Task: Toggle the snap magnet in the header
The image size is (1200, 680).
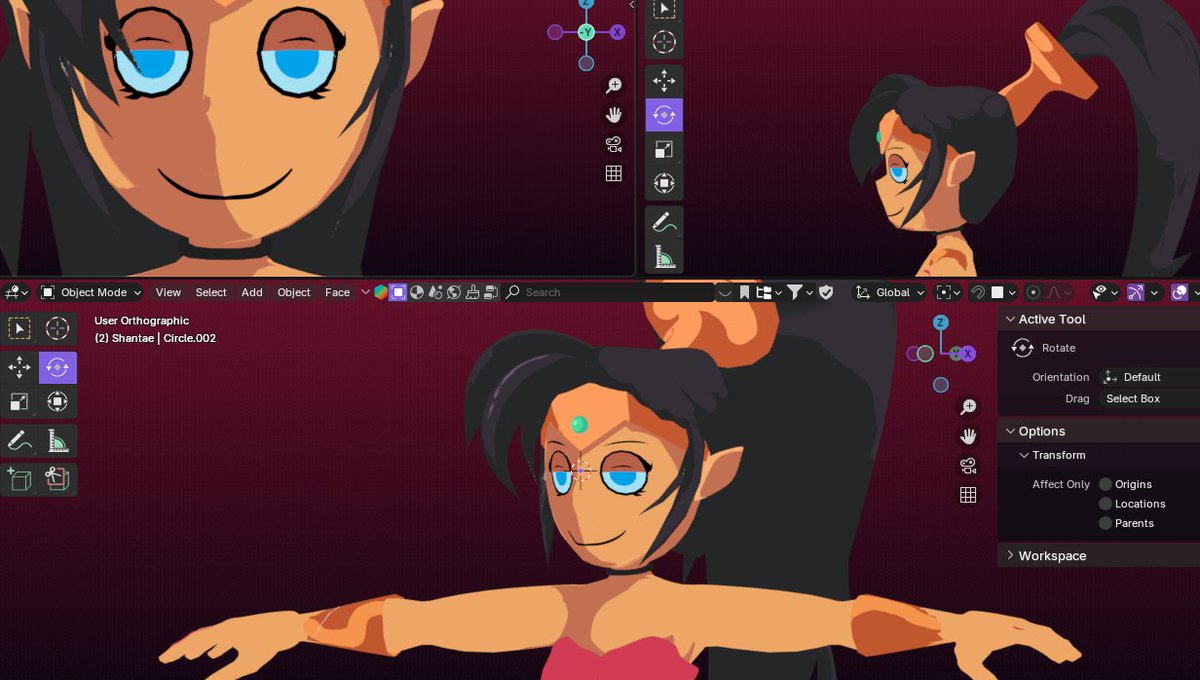Action: coord(978,292)
